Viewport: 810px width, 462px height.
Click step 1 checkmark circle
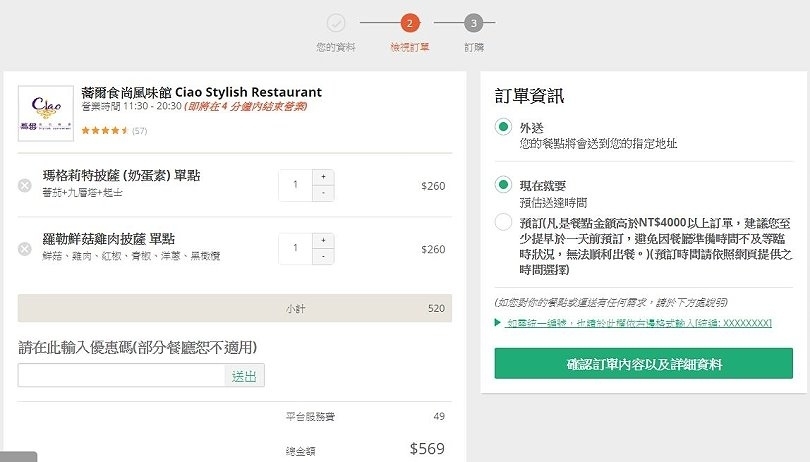click(337, 23)
